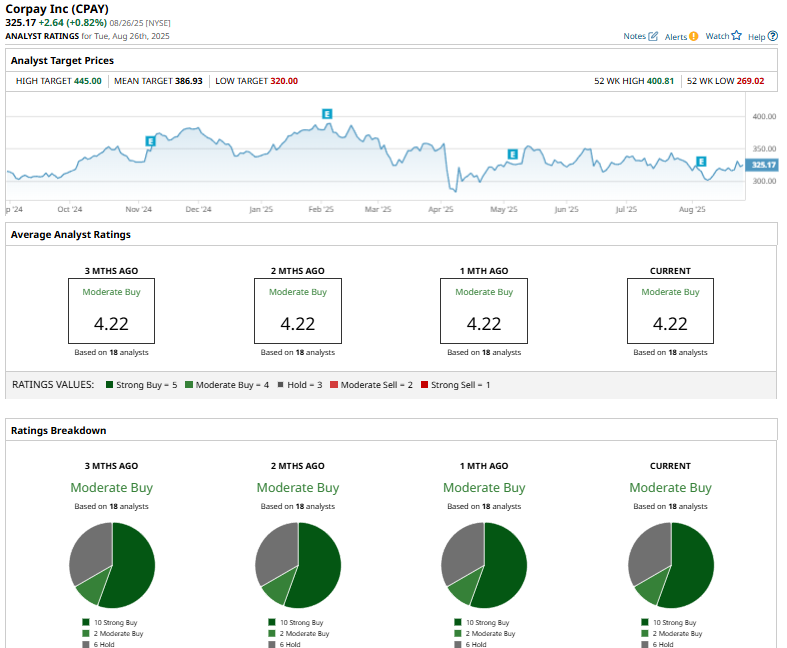The height and width of the screenshot is (648, 787).
Task: Click the Moderate Buy = 4 legend swatch
Action: click(x=189, y=384)
